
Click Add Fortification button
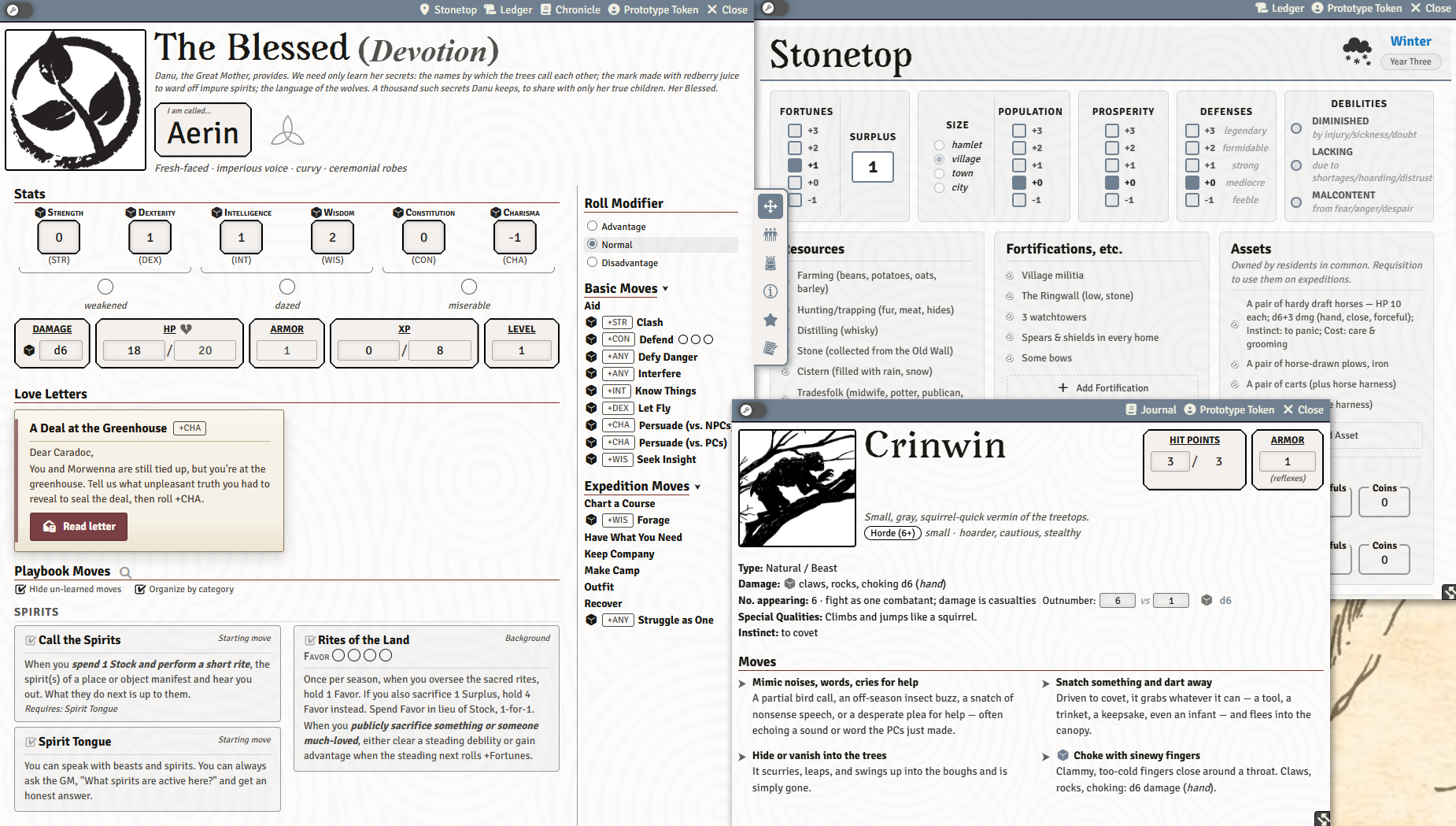1103,387
